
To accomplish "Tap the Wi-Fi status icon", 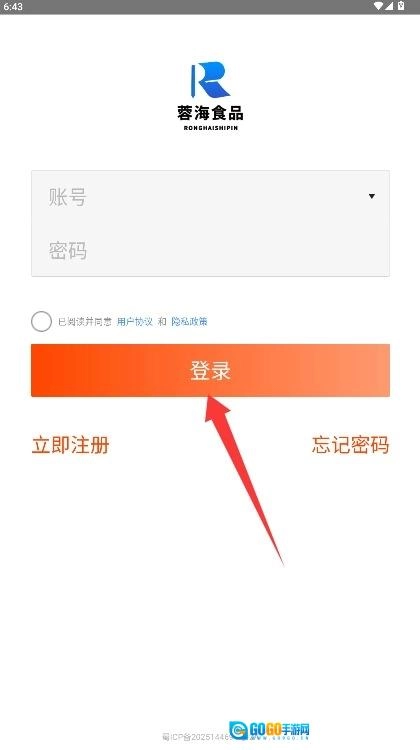I will [378, 6].
